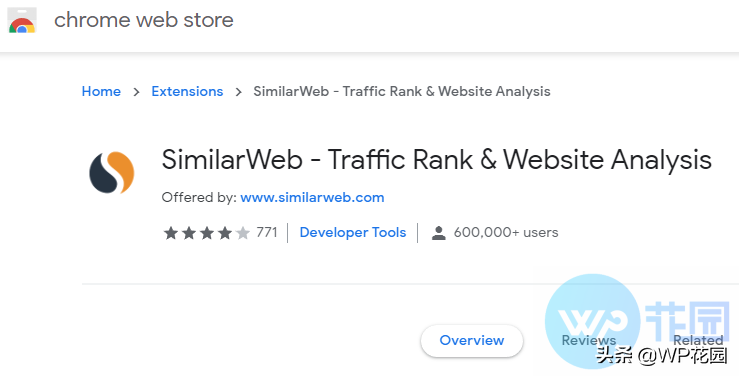
Task: Click the Chrome Web Store logo icon
Action: click(x=22, y=20)
